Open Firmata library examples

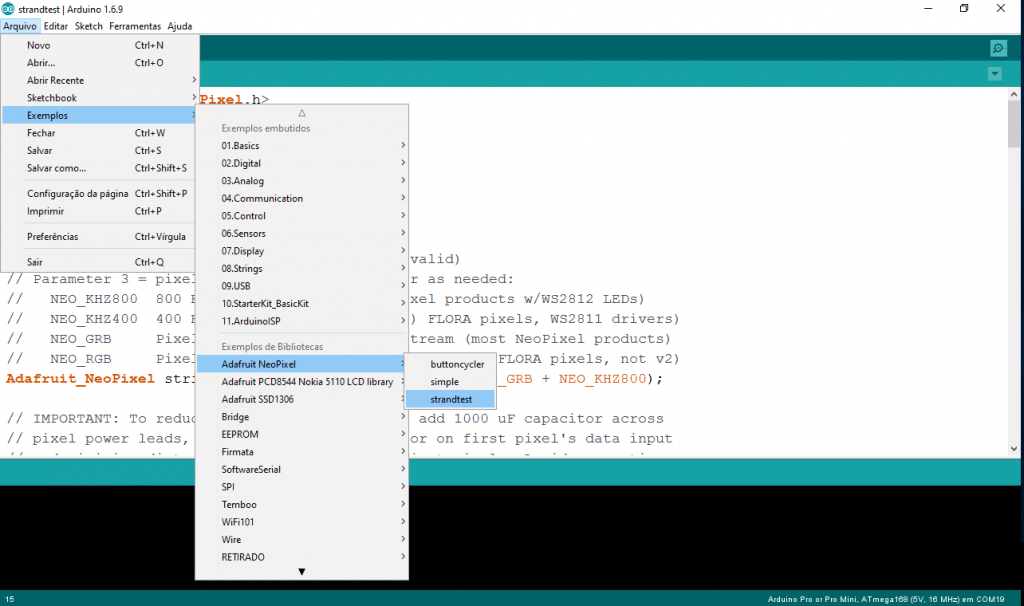302,452
